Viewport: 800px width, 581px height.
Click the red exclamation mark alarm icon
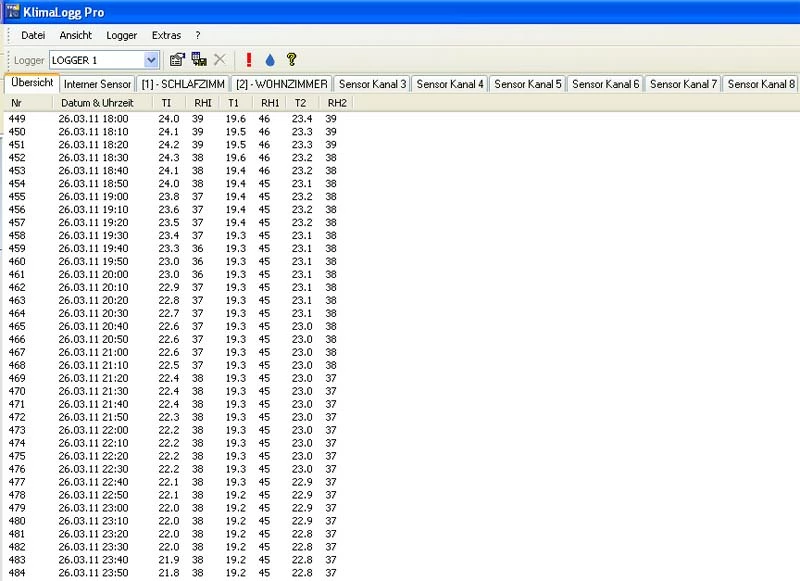click(x=249, y=60)
